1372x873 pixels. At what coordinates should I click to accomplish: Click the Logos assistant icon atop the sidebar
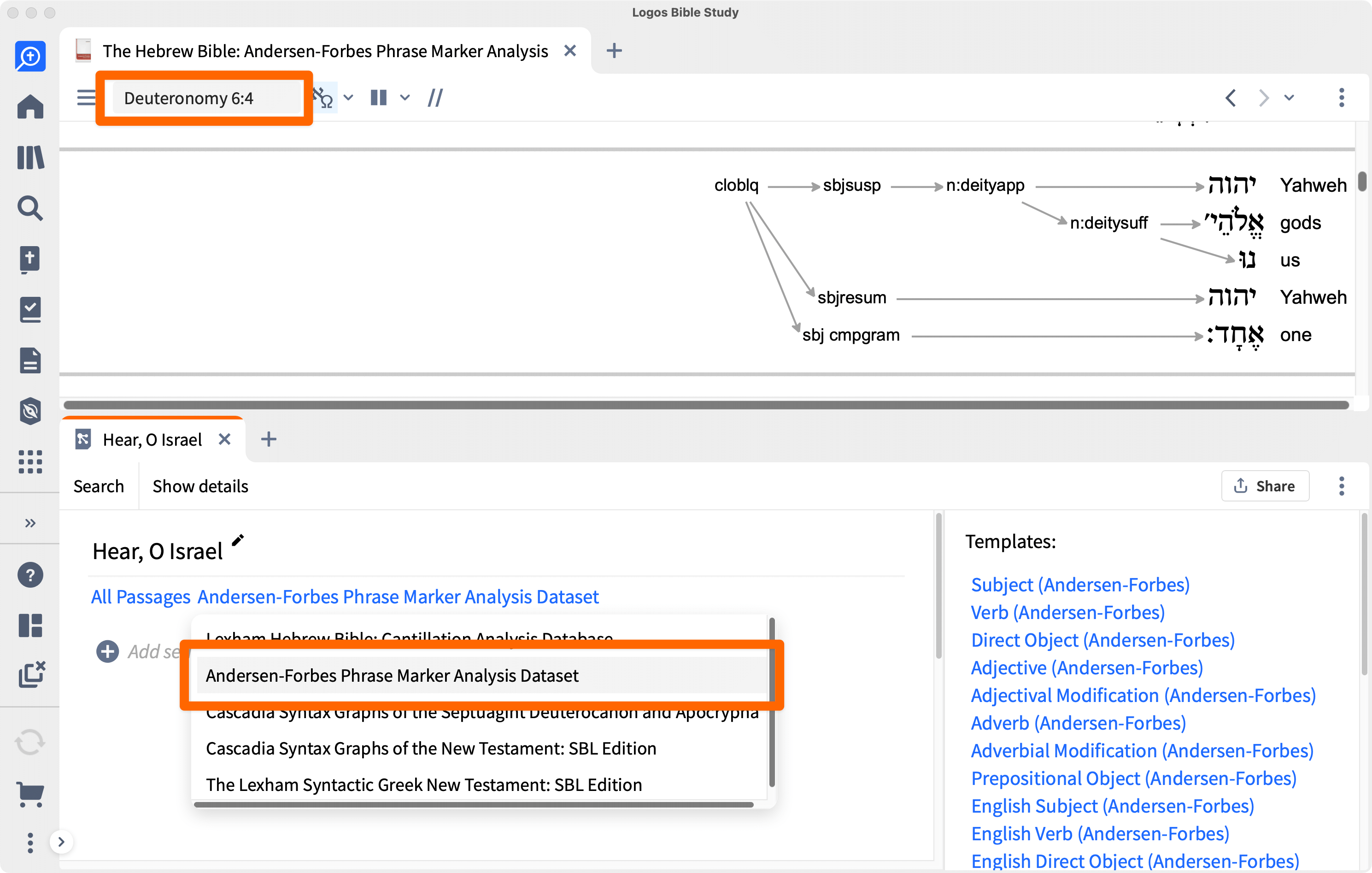click(30, 56)
